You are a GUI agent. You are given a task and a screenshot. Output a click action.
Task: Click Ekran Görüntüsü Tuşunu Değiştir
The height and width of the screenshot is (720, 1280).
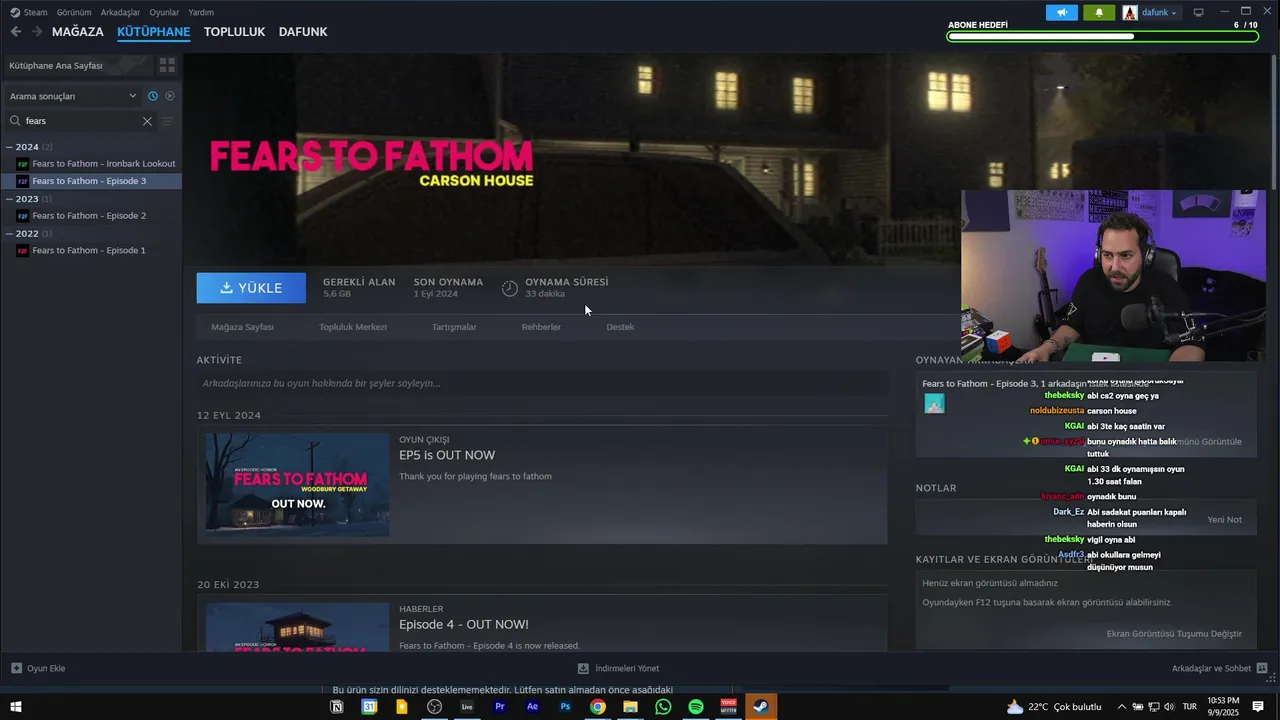(1174, 634)
